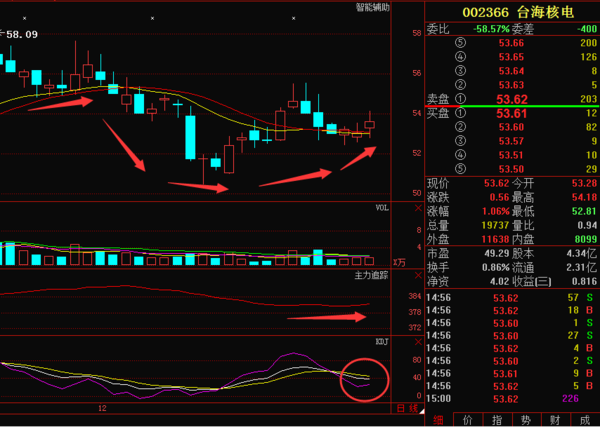The image size is (600, 427).
Task: Select buy level 5 price 53.50
Action: 511,169
